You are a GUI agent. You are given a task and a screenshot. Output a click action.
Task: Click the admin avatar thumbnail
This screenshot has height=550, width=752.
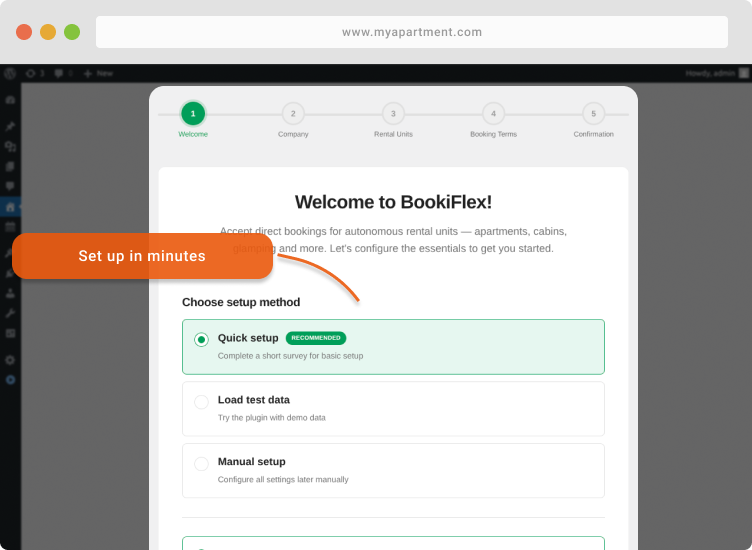point(744,73)
